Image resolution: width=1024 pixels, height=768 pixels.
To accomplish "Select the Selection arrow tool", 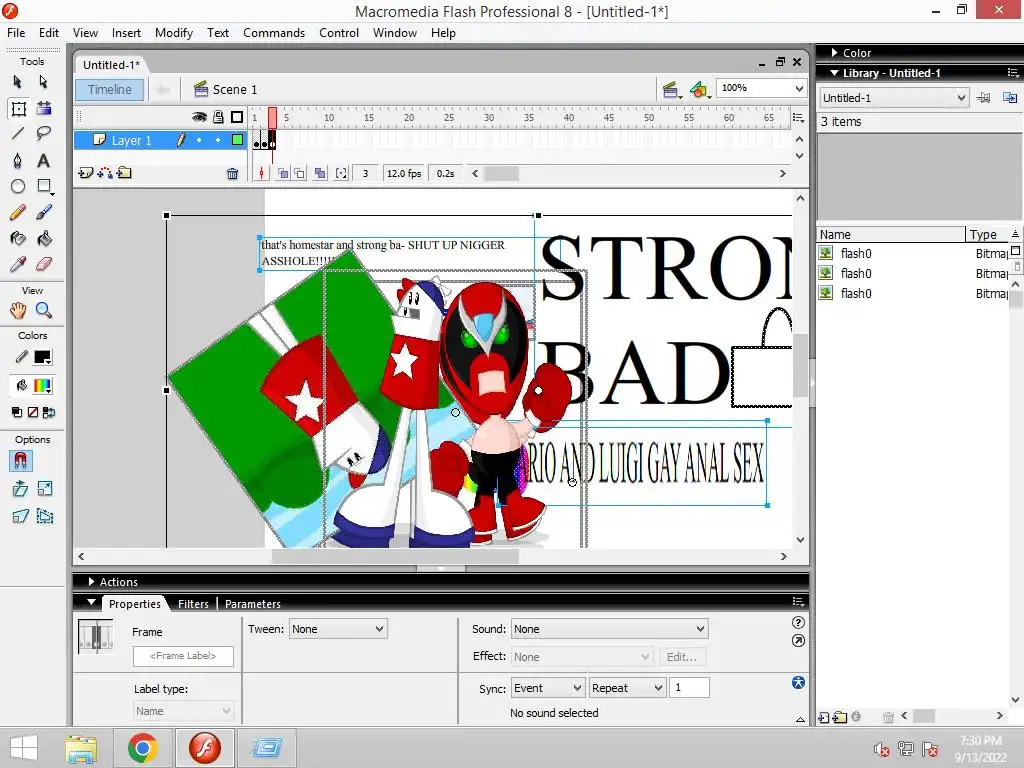I will tap(18, 82).
